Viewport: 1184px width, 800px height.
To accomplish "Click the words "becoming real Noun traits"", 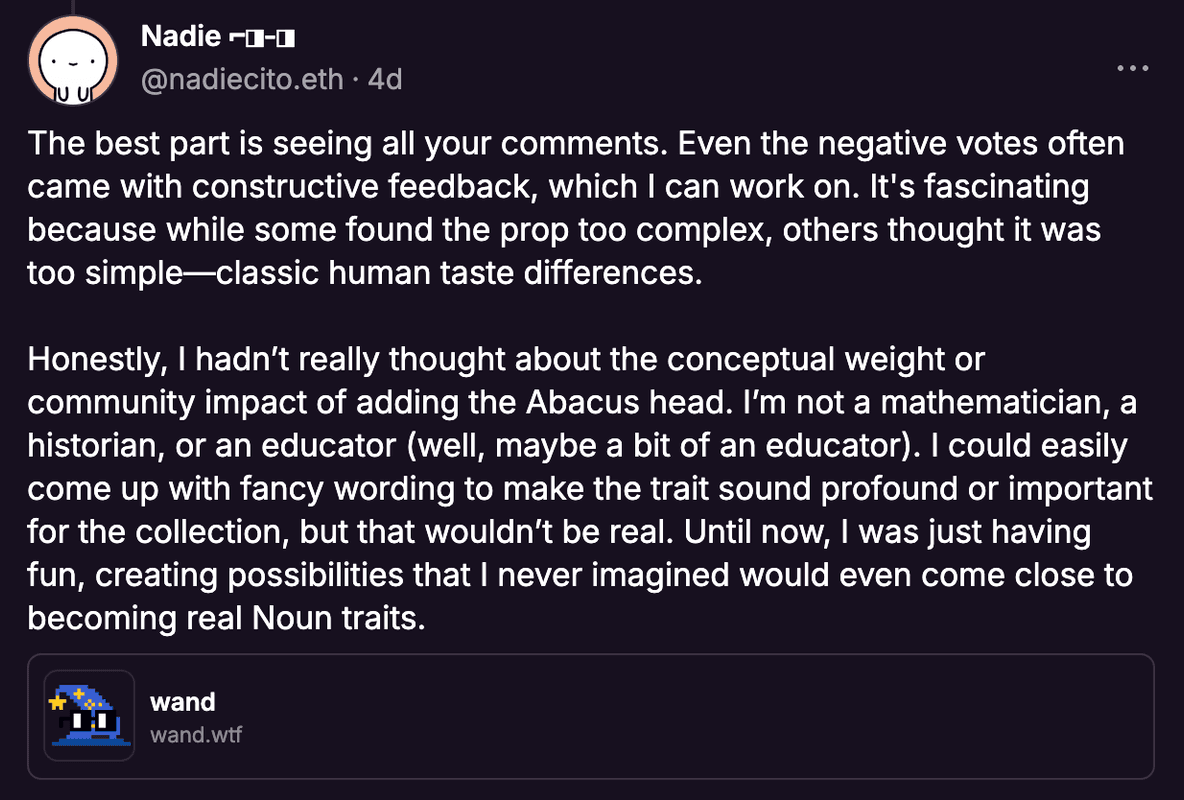I will [x=226, y=618].
